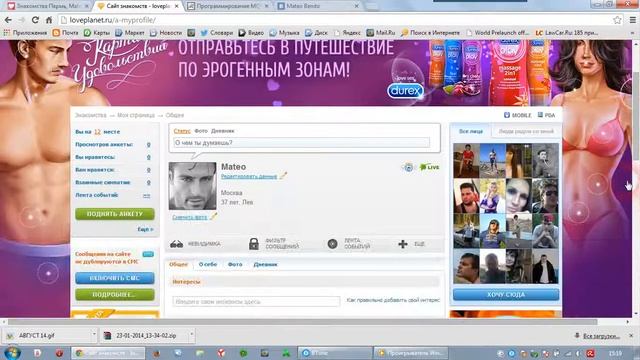Select the Общее profile tab
Image resolution: width=640 pixels, height=360 pixels.
(x=178, y=264)
